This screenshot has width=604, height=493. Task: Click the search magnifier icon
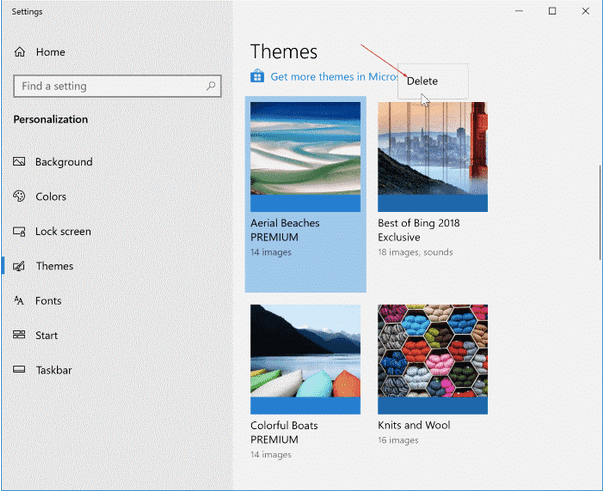(210, 86)
